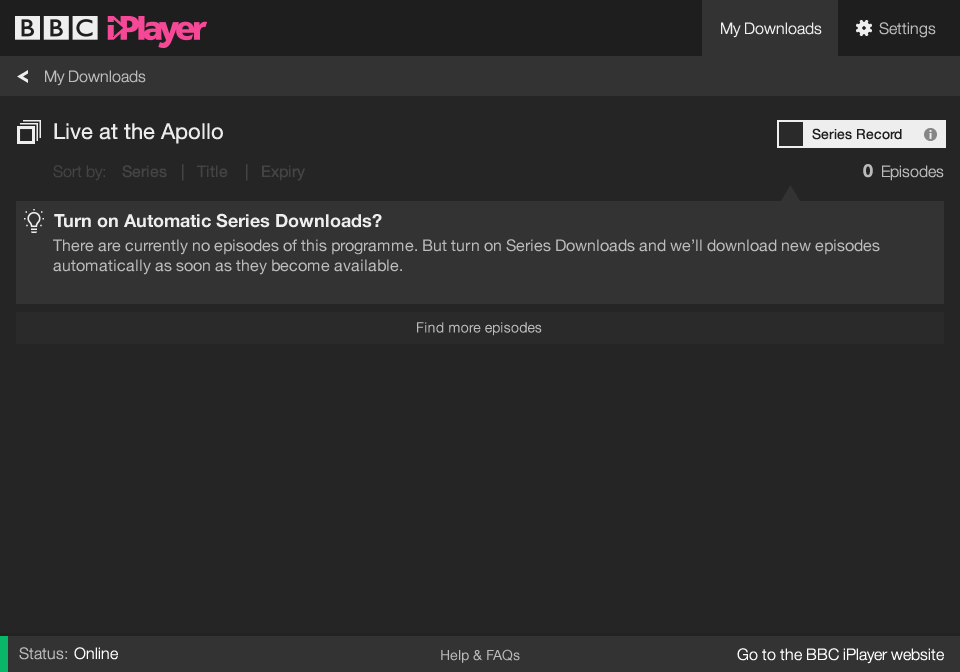Viewport: 960px width, 672px height.
Task: Click the Series Record label
Action: [857, 134]
